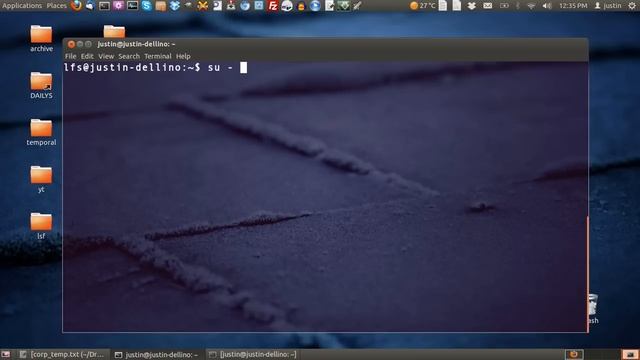Select the temporal folder on the desktop
Viewport: 640px width, 360px height.
point(41,133)
